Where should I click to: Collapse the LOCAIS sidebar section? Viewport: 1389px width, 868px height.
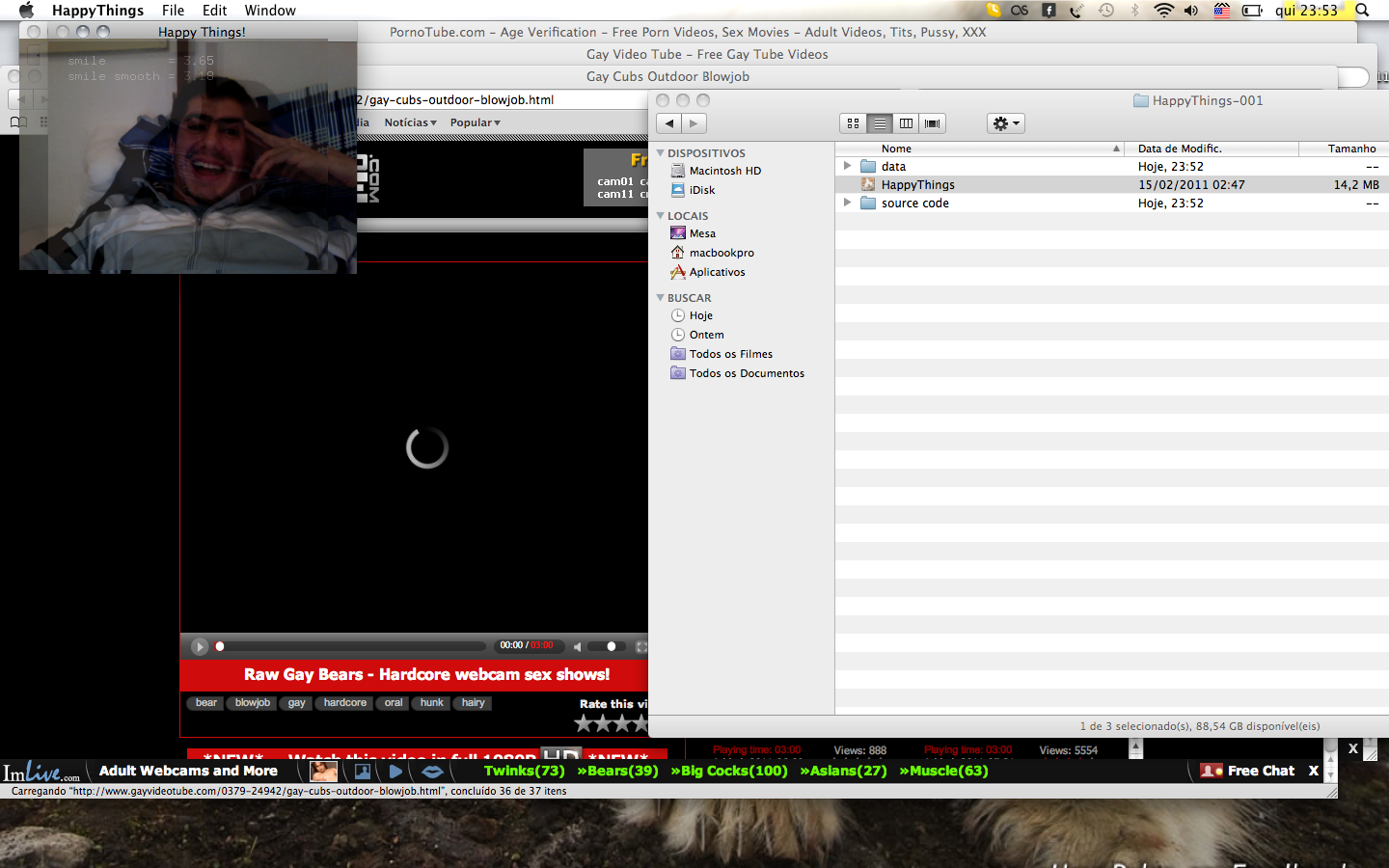(661, 215)
